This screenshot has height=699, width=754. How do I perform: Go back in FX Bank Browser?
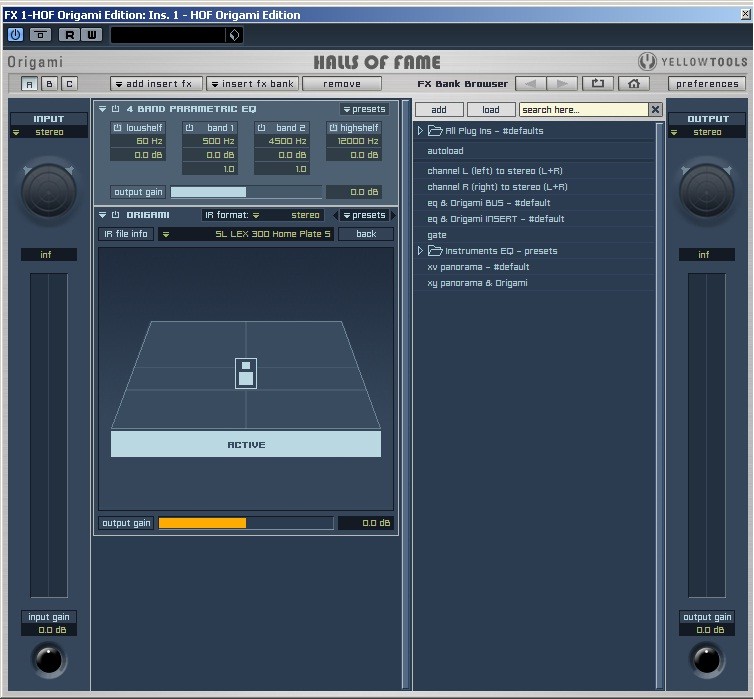pos(530,84)
